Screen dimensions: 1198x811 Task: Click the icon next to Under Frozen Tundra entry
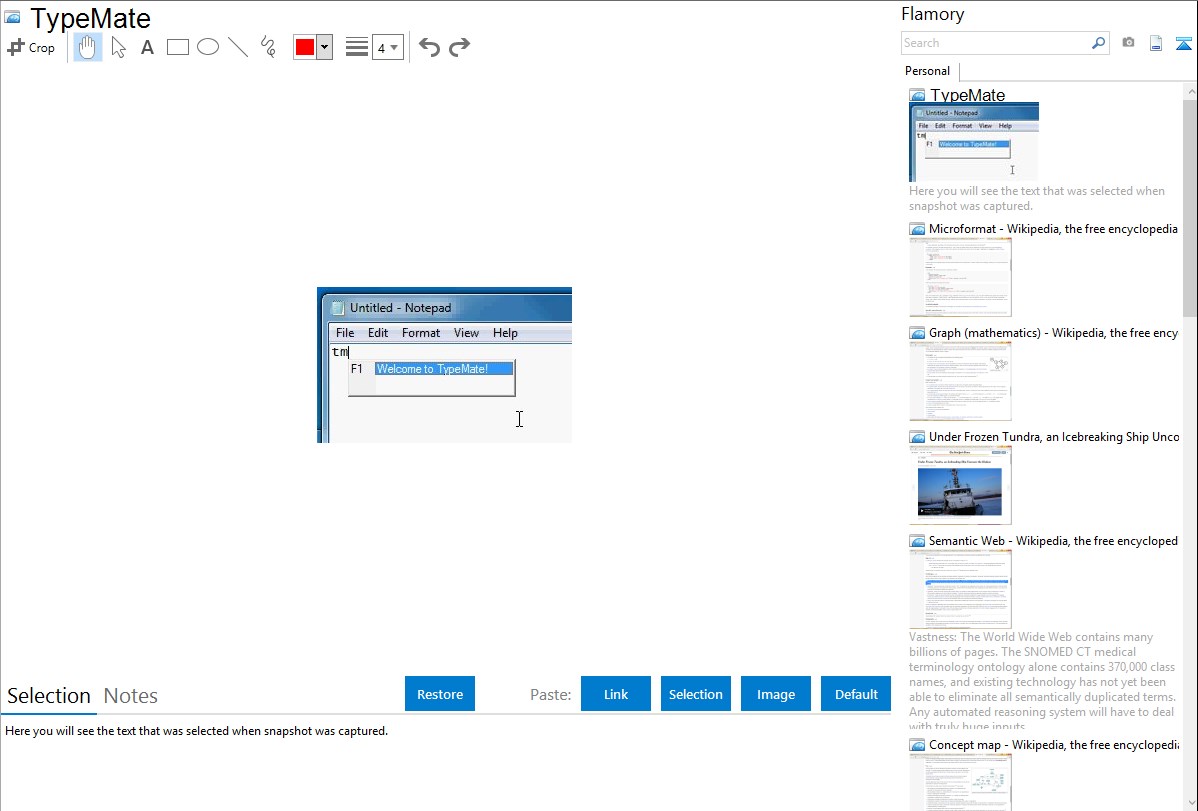click(918, 437)
